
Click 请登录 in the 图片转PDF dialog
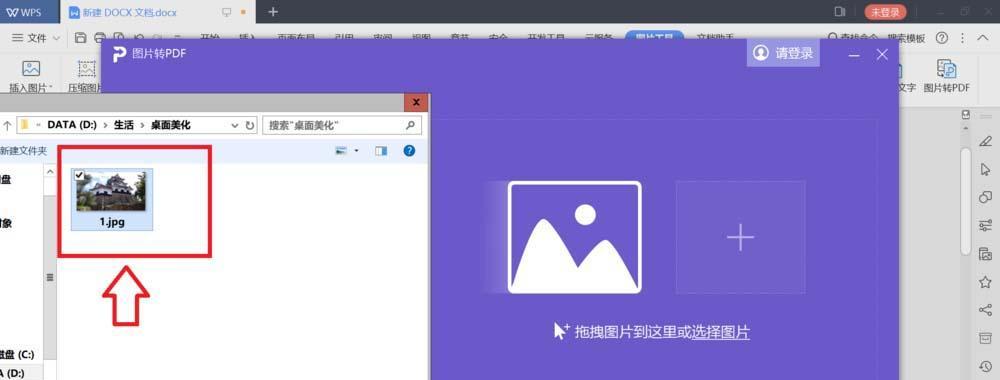coord(783,54)
